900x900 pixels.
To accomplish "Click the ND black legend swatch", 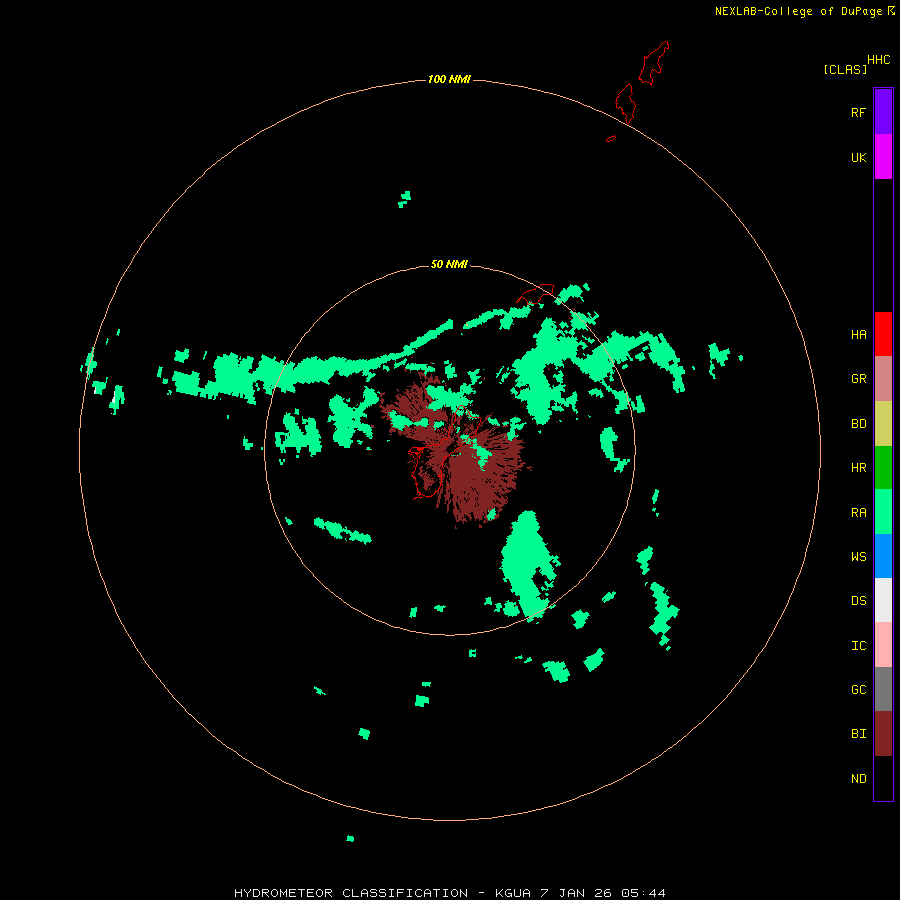I will [883, 778].
